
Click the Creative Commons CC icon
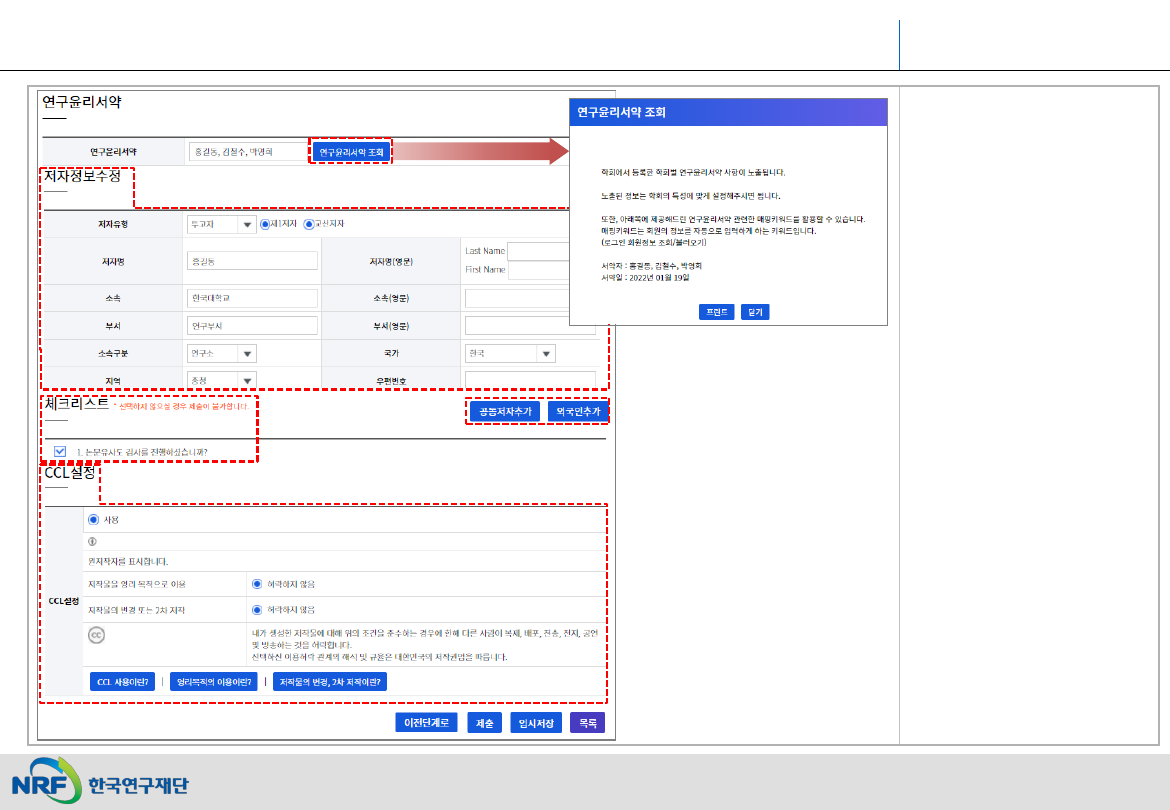[x=97, y=636]
